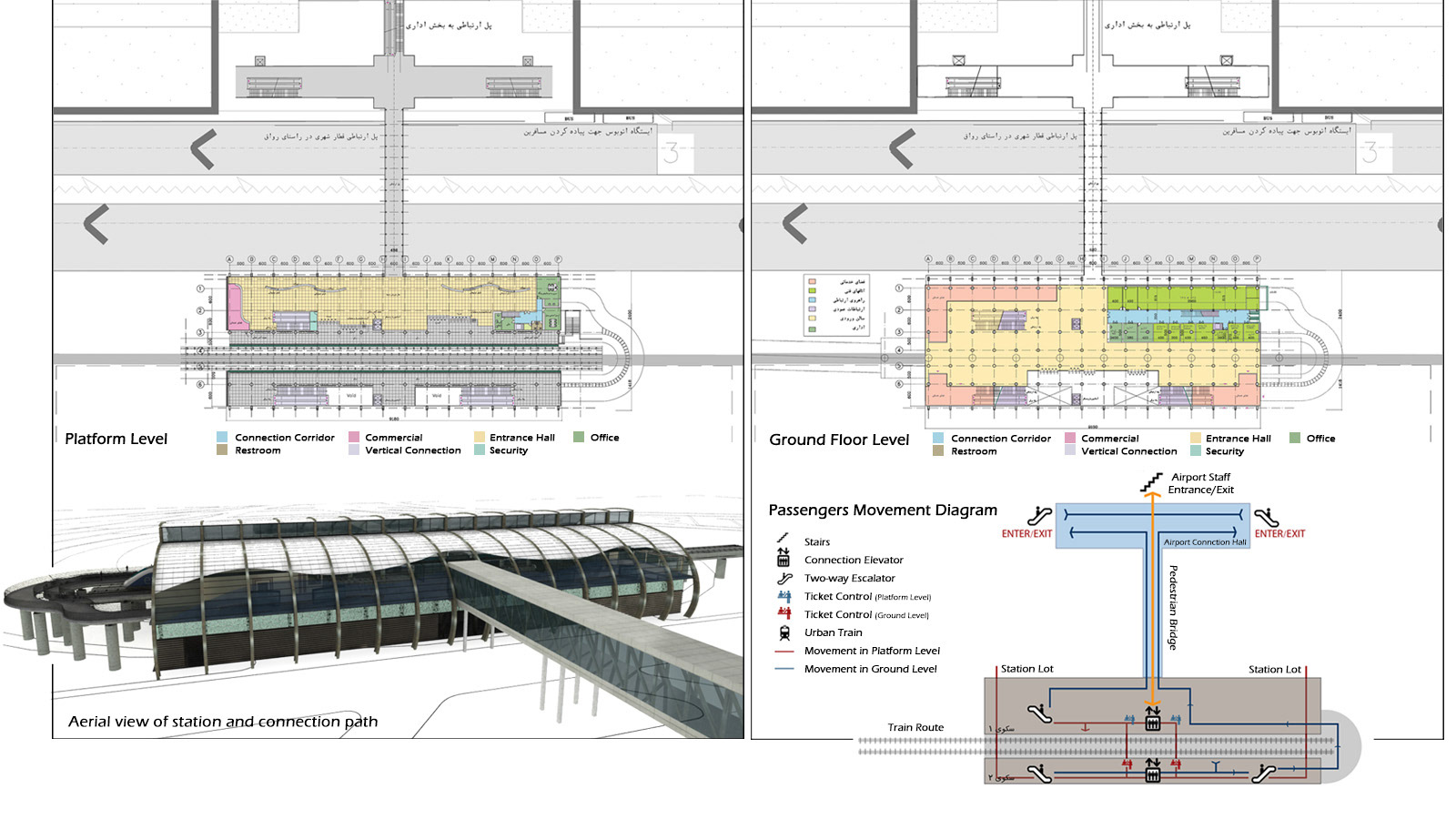Click the Platform Level Commercial color swatch
This screenshot has width=1456, height=819.
[354, 437]
